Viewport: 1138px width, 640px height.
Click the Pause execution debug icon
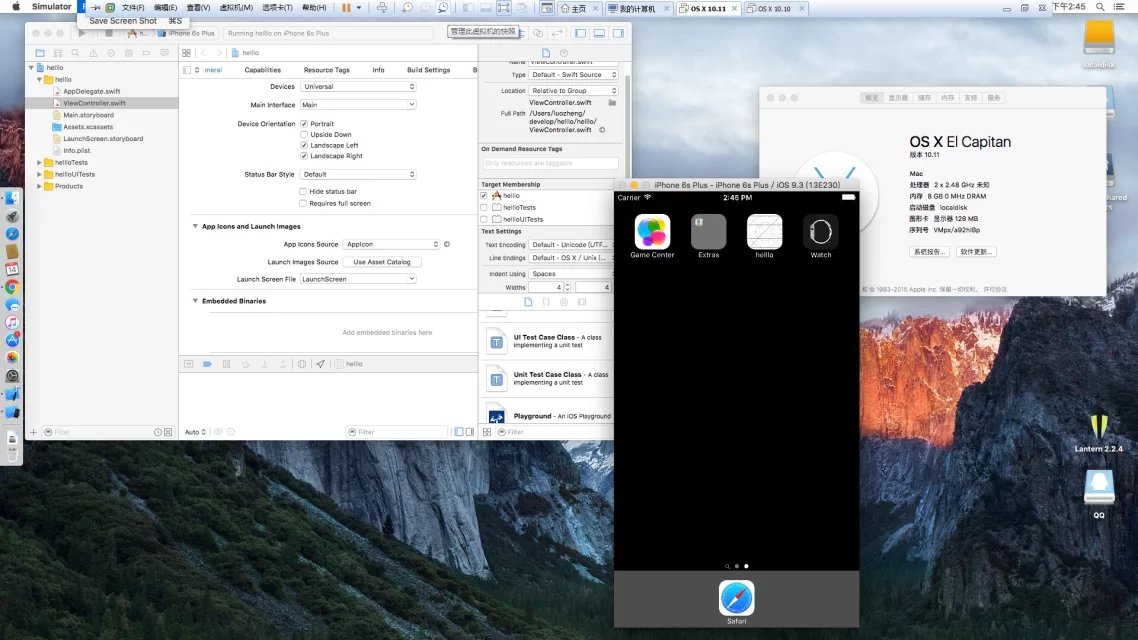click(226, 364)
